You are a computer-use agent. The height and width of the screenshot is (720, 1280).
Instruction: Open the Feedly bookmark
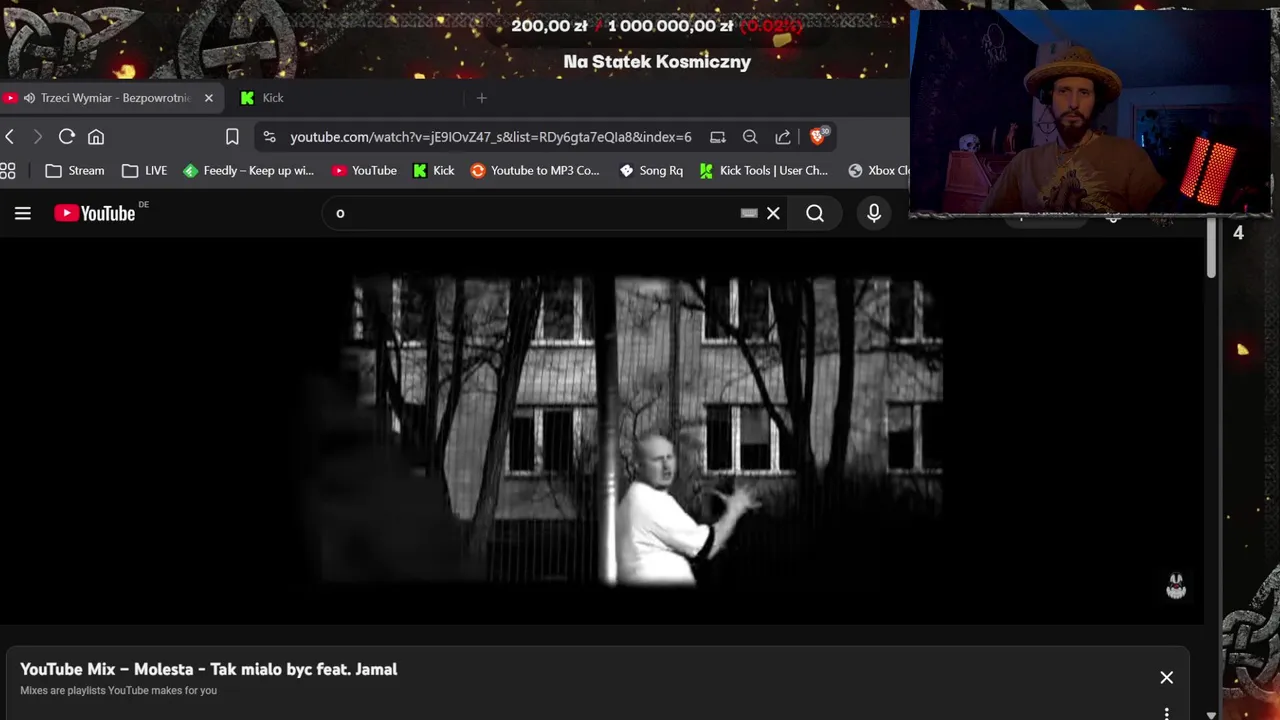point(249,171)
